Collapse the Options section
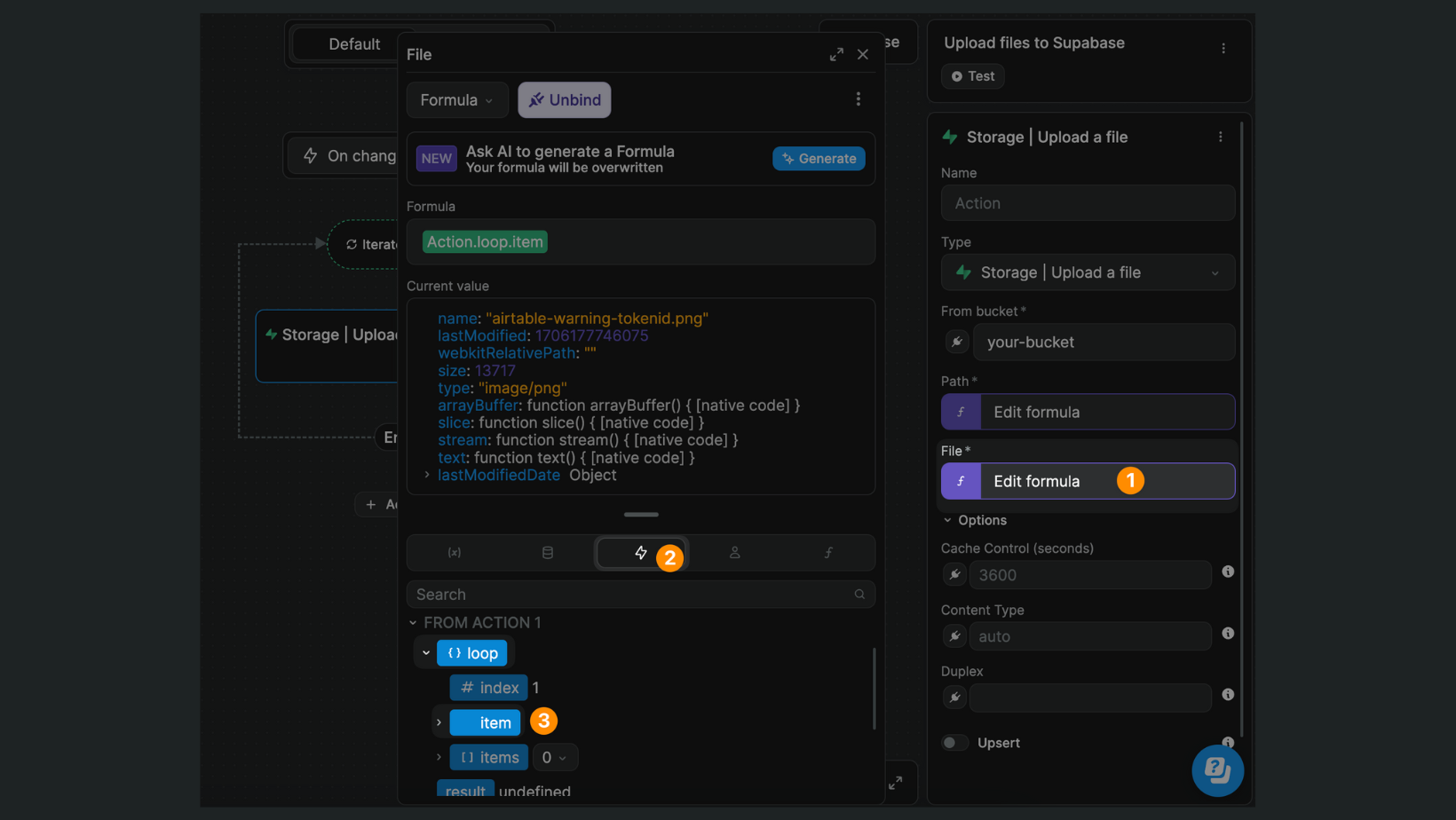Screen dimensions: 1456x820 (948, 520)
